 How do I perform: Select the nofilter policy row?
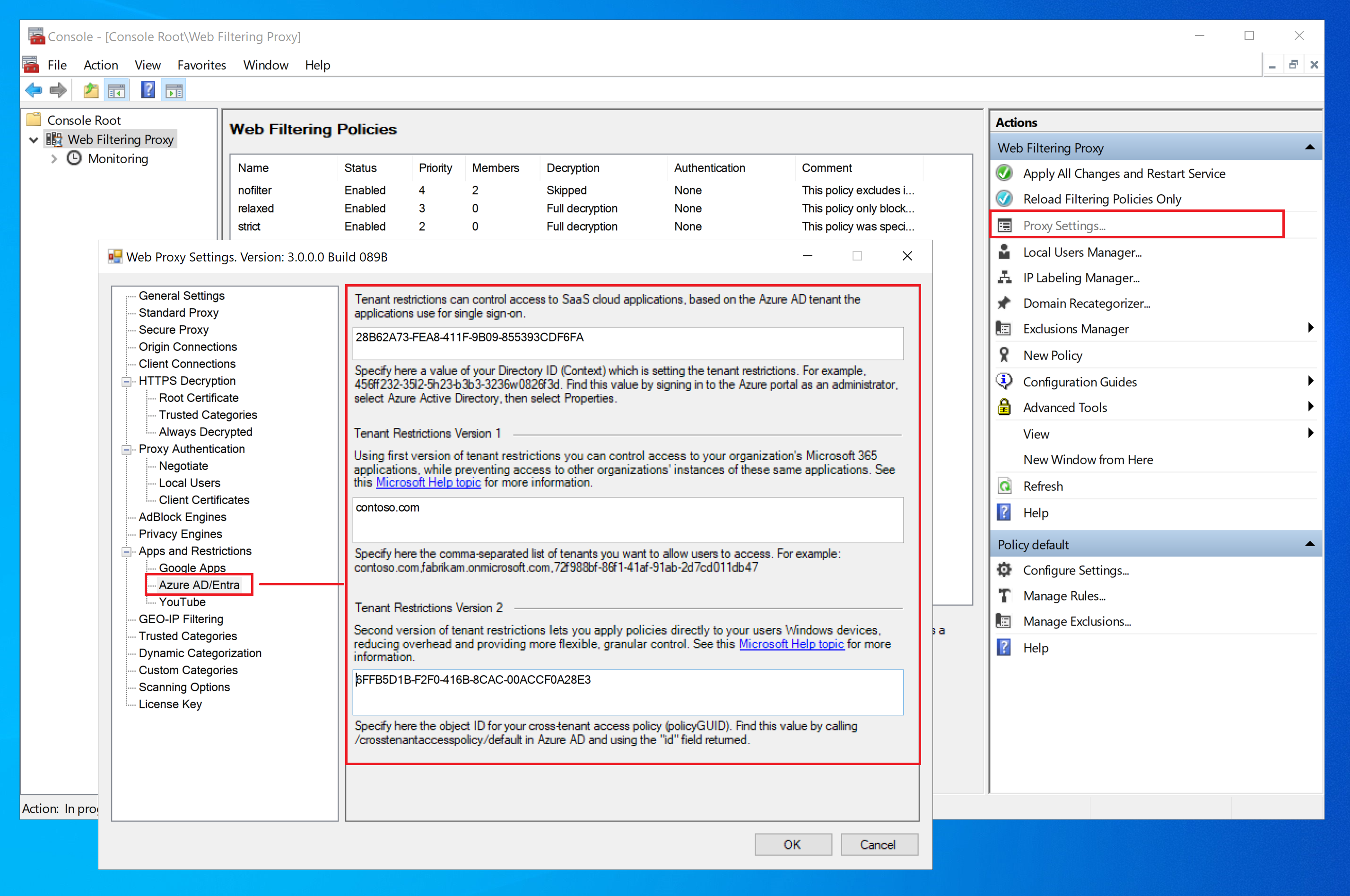pyautogui.click(x=576, y=190)
